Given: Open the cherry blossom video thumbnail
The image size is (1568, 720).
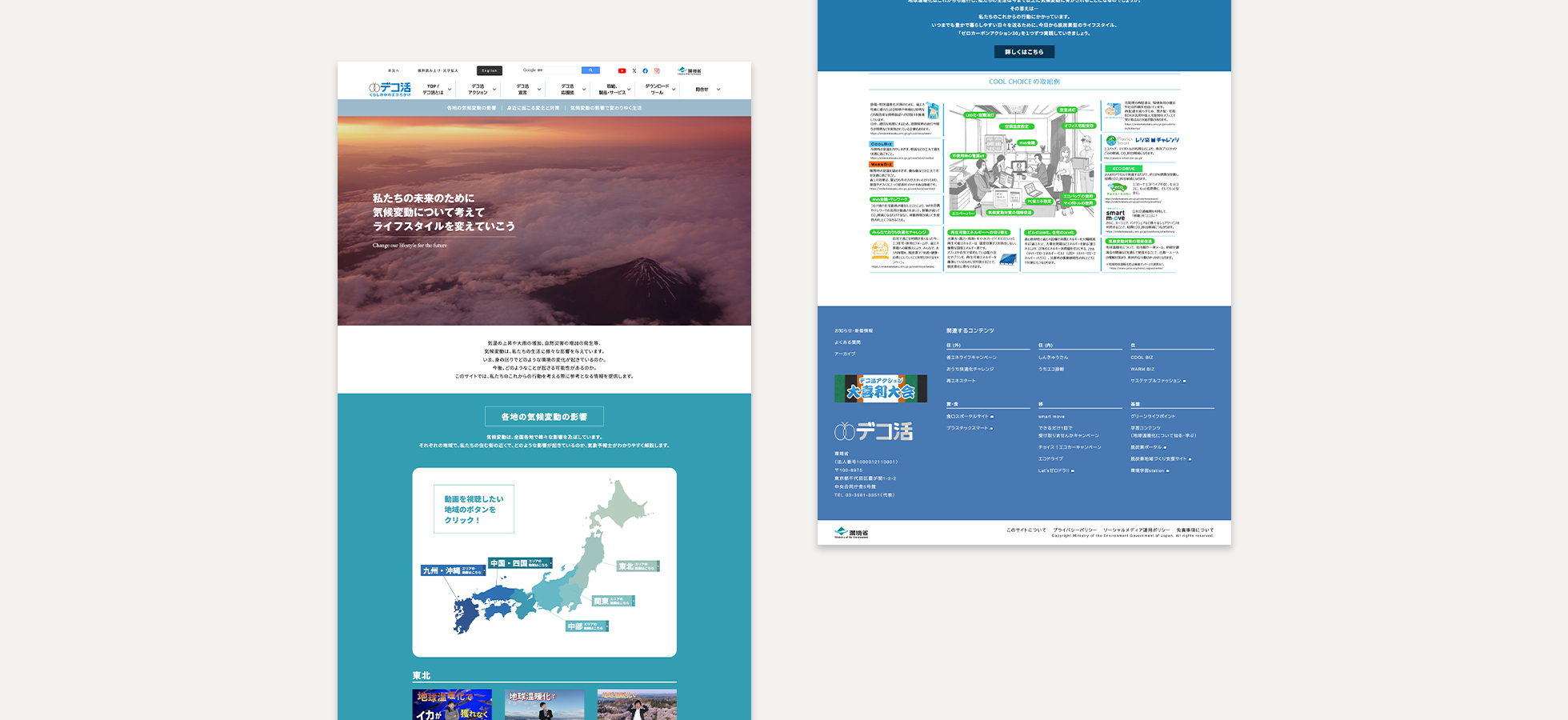Looking at the screenshot, I should [637, 705].
